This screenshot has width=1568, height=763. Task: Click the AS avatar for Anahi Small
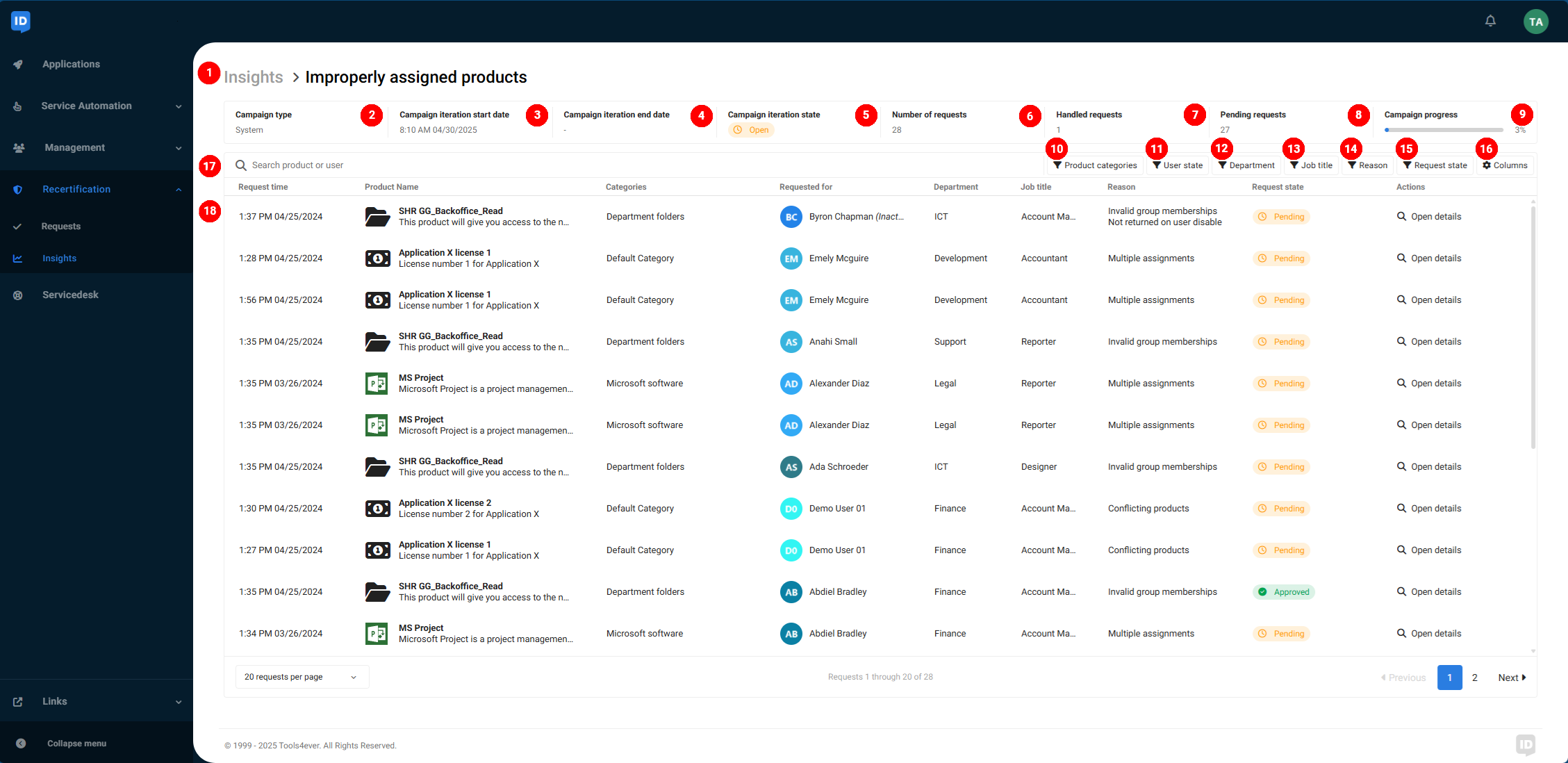click(791, 342)
